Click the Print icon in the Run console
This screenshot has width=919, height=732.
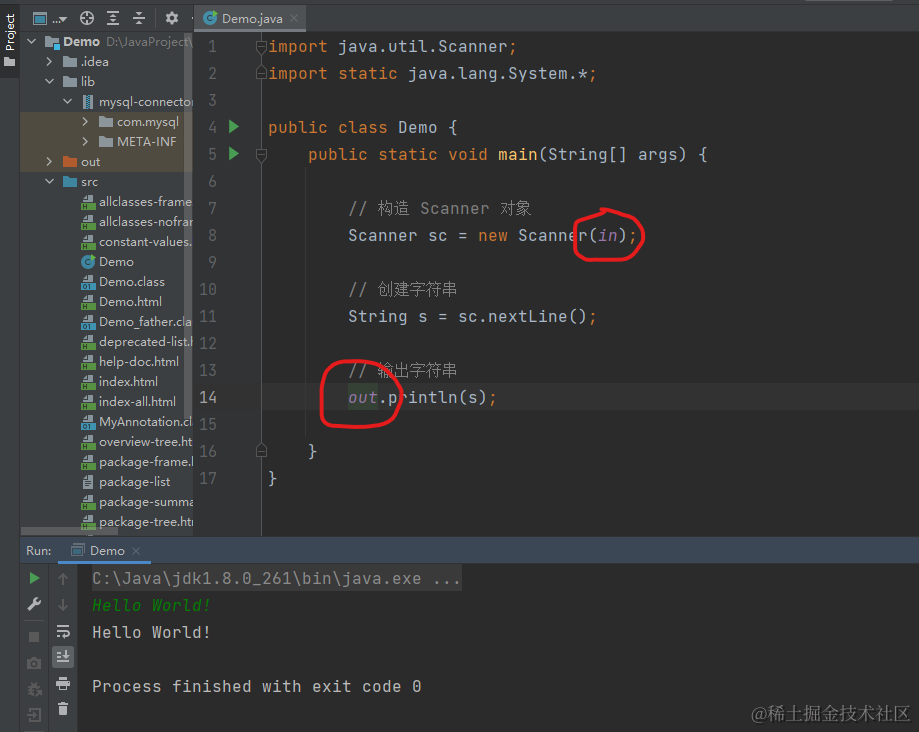point(63,683)
